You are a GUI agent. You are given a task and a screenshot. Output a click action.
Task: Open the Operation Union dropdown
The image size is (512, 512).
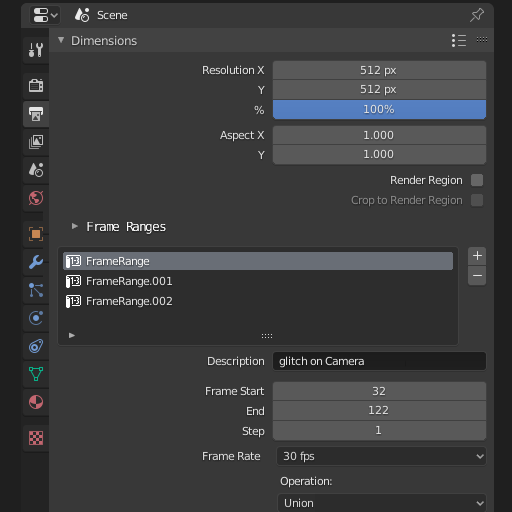tap(381, 503)
